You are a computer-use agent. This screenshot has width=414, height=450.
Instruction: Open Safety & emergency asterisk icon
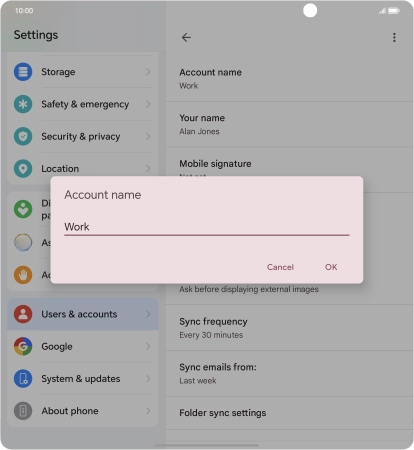pos(23,104)
